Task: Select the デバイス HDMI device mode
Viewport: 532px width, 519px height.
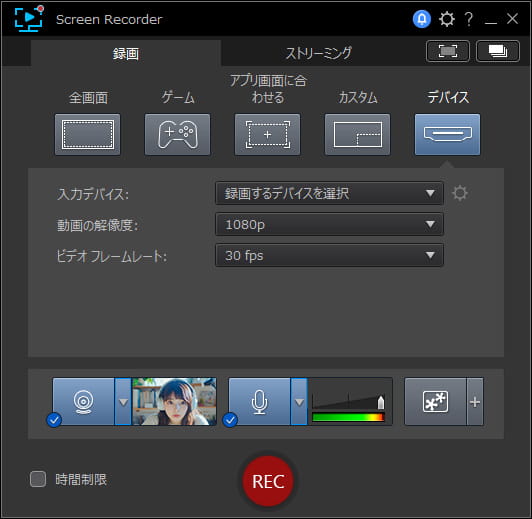Action: point(448,134)
